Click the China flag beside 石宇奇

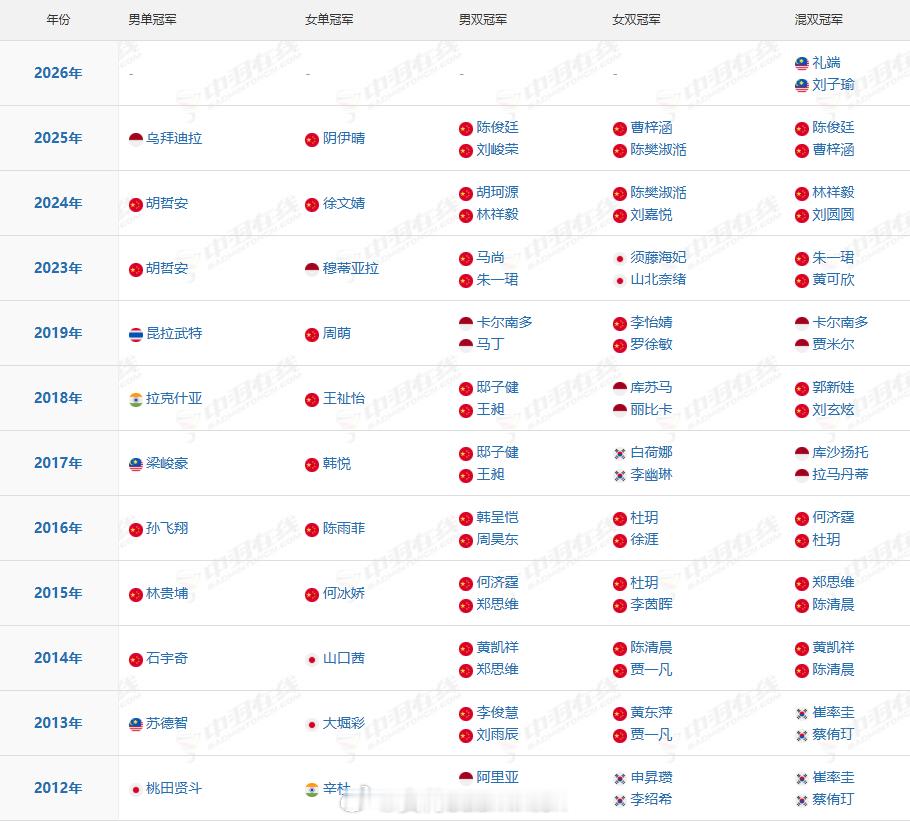click(136, 659)
